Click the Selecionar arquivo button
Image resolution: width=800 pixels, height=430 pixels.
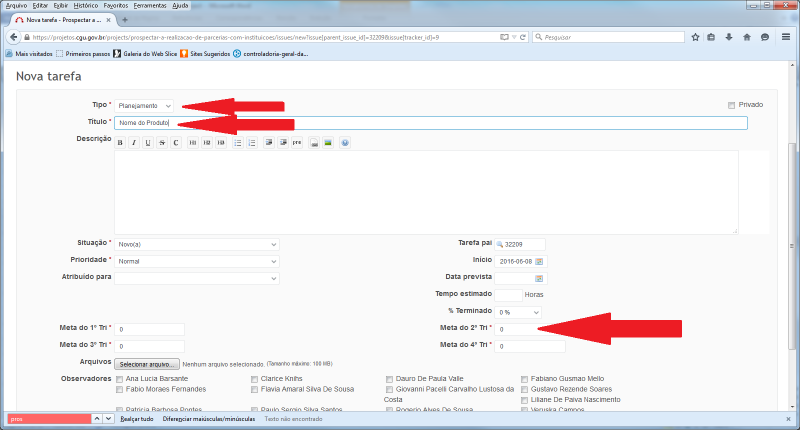(x=147, y=363)
